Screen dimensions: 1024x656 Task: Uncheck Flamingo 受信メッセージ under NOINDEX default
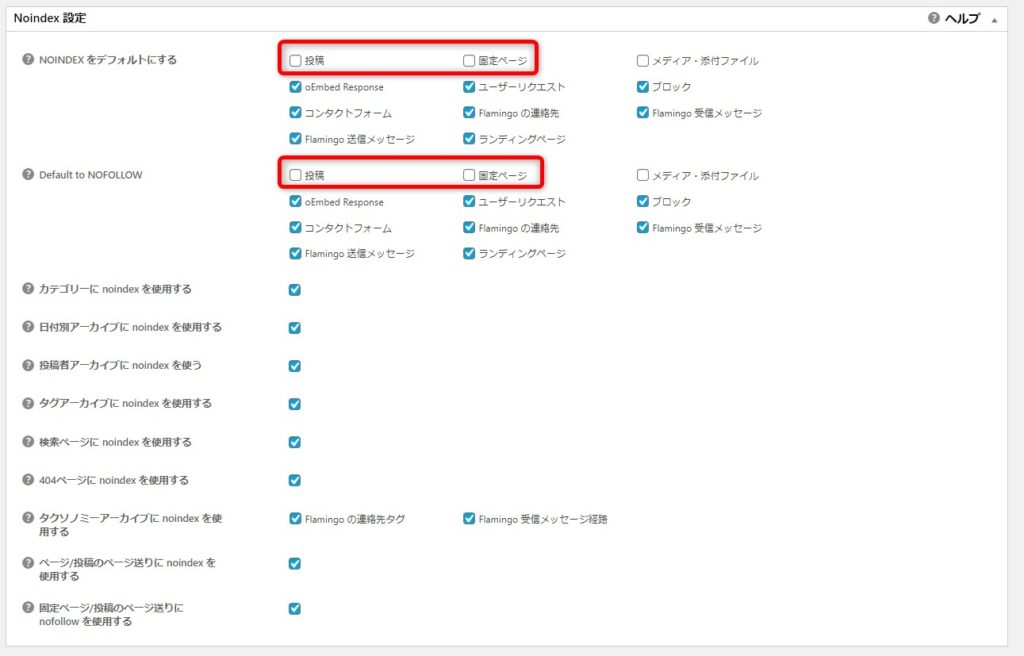[x=643, y=112]
